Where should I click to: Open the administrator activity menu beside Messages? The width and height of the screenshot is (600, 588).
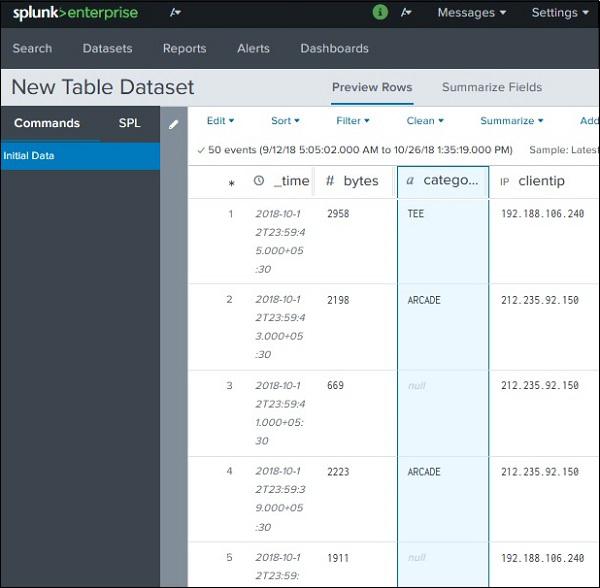point(406,13)
